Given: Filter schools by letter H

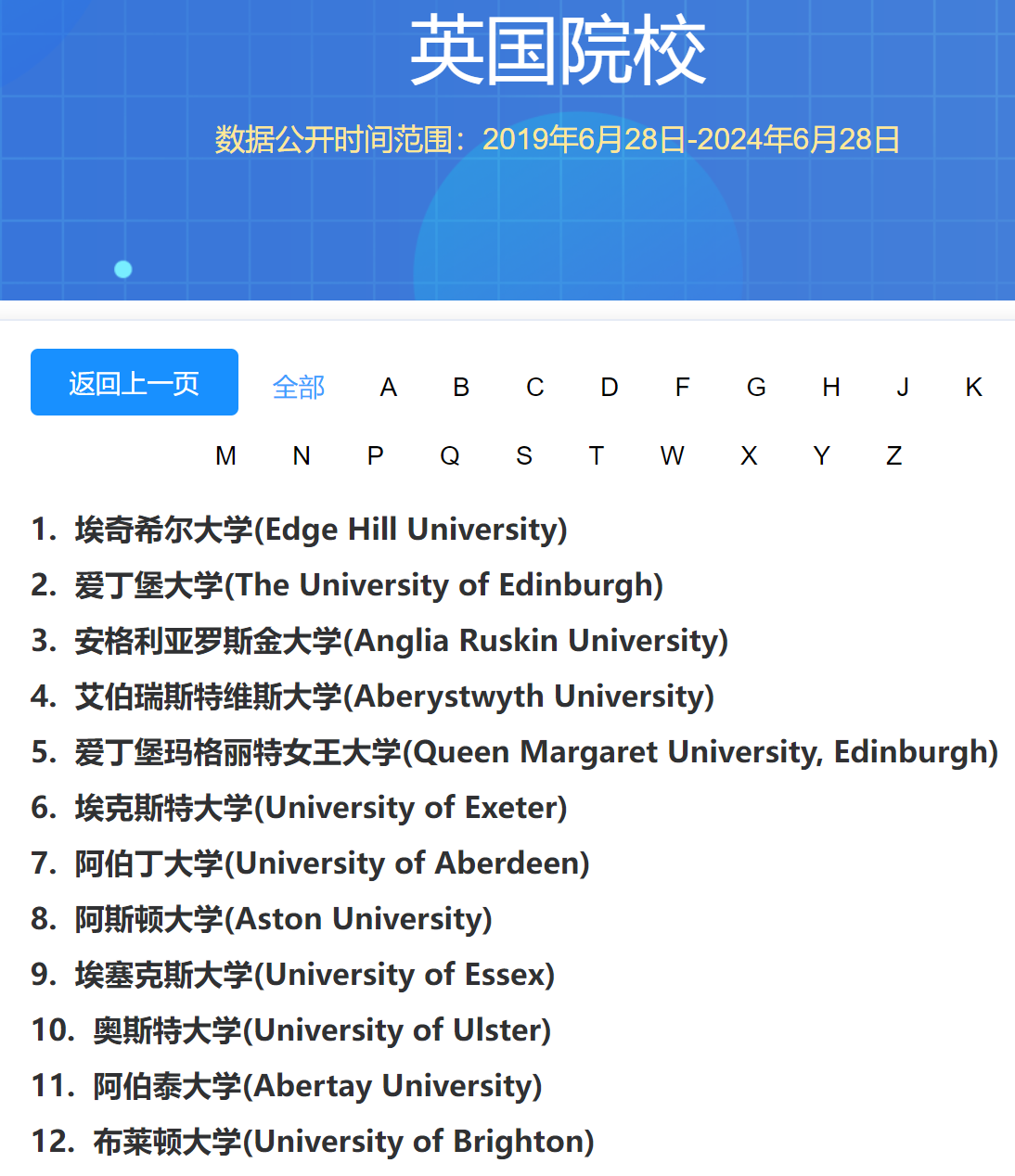Looking at the screenshot, I should click(x=831, y=387).
